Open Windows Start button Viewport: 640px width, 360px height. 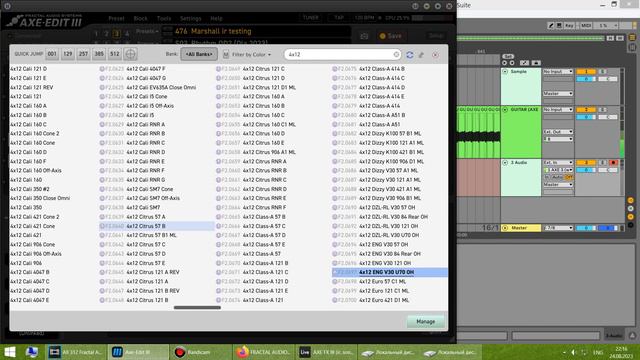10,352
